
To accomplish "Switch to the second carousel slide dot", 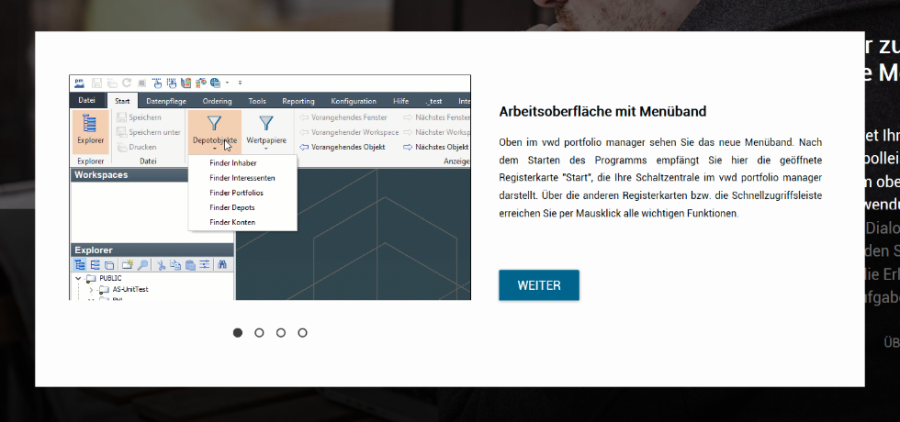I will (259, 332).
